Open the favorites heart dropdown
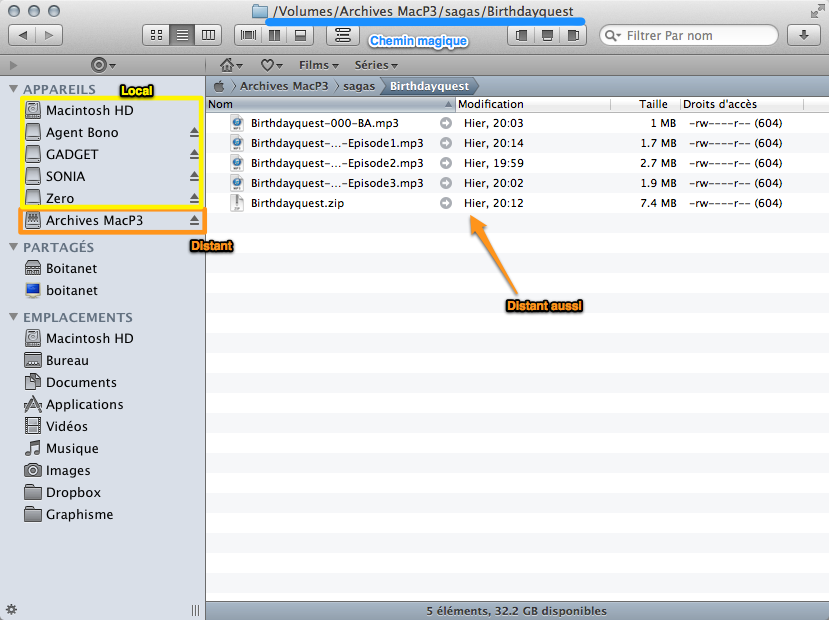Image resolution: width=829 pixels, height=620 pixels. click(272, 65)
